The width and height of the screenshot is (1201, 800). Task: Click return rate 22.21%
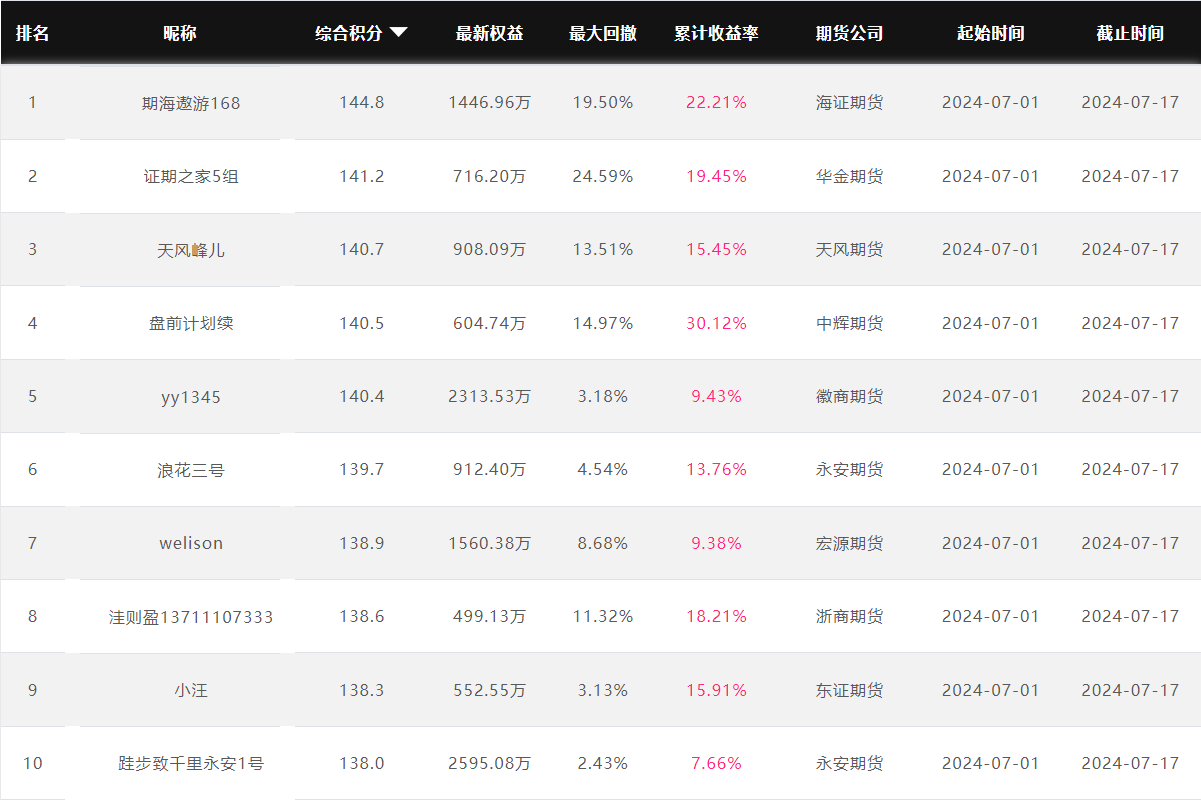click(x=716, y=102)
